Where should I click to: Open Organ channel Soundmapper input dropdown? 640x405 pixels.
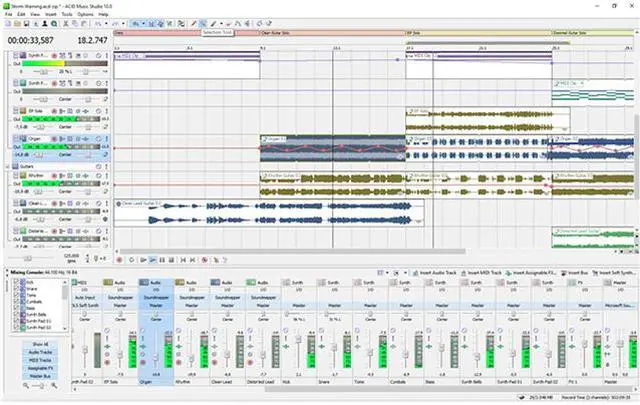click(156, 298)
